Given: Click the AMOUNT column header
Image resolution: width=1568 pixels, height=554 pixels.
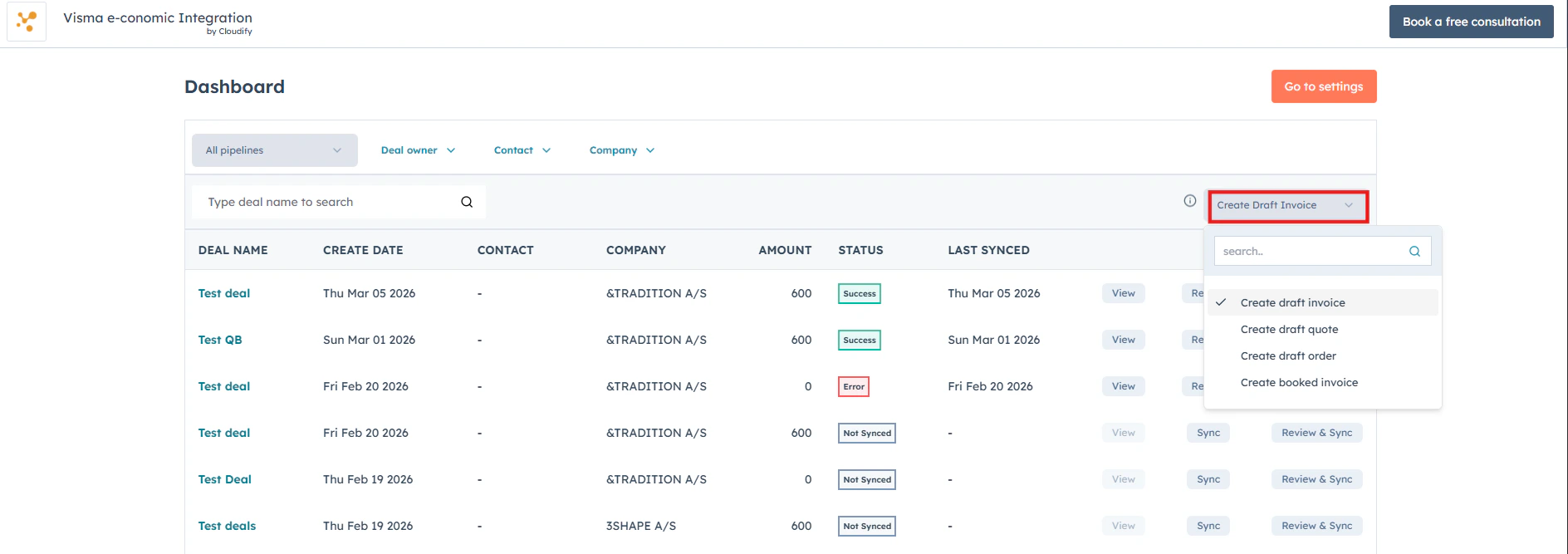Looking at the screenshot, I should click(x=785, y=250).
